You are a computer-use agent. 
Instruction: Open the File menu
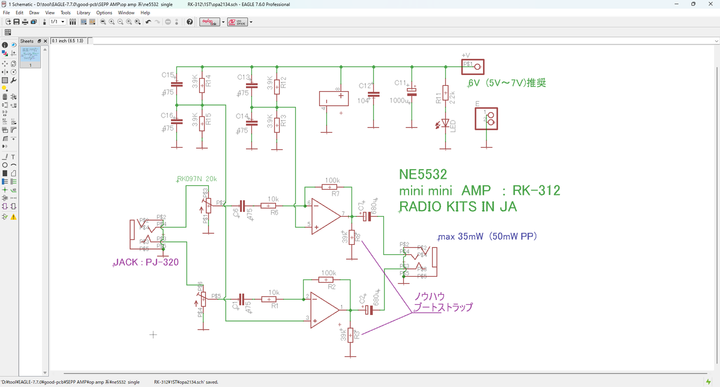click(6, 13)
